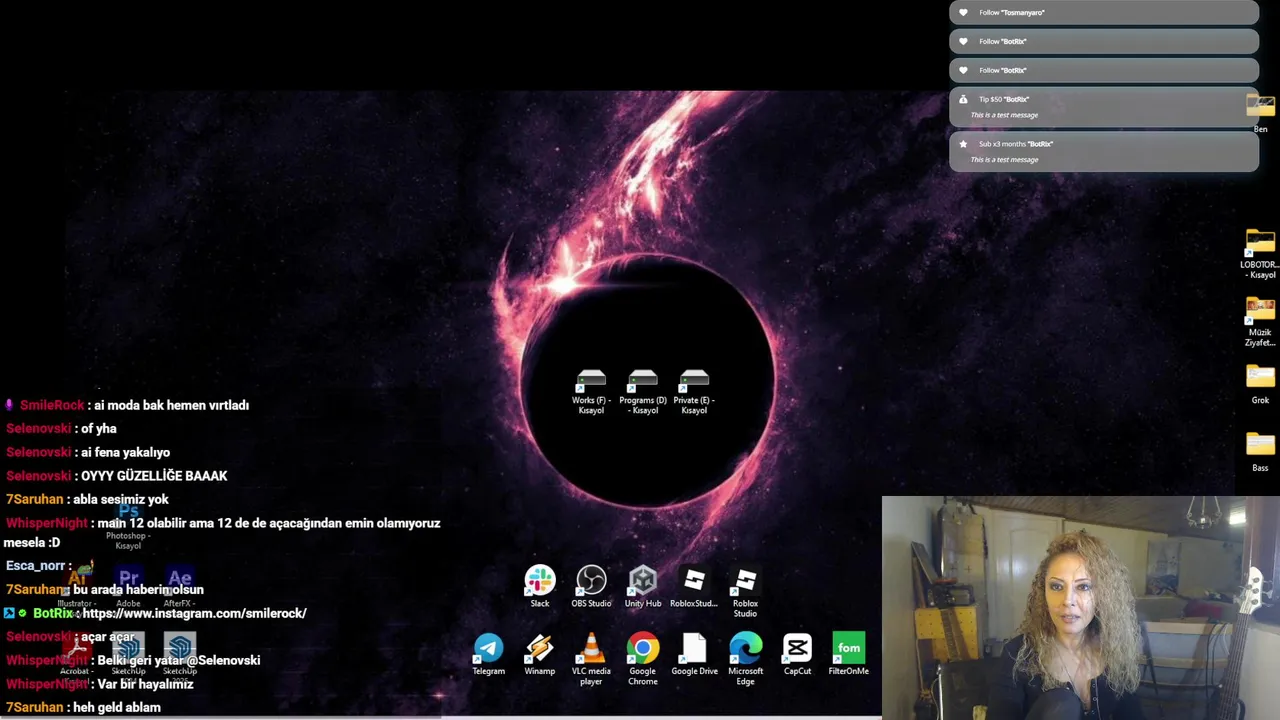Open the Bass folder
1280x720 pixels.
[1260, 452]
